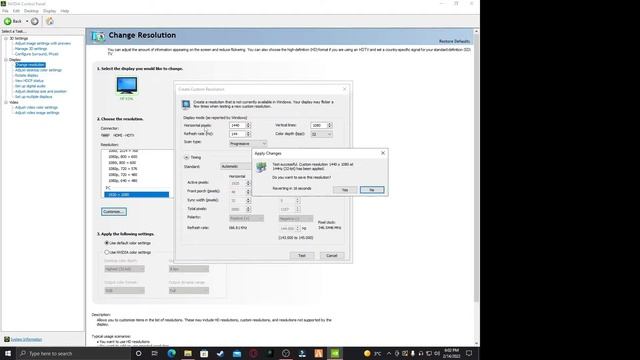Select Set up multiple displays task
Screen dimensions: 640x360
pyautogui.click(x=33, y=97)
